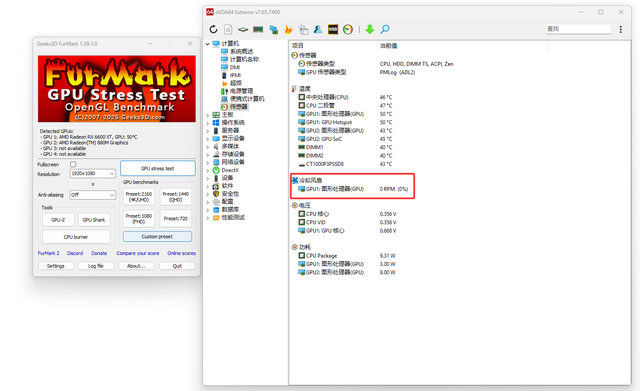Screen dimensions: 640x391
Task: Click the AIDA64 search input field
Action: point(578,29)
